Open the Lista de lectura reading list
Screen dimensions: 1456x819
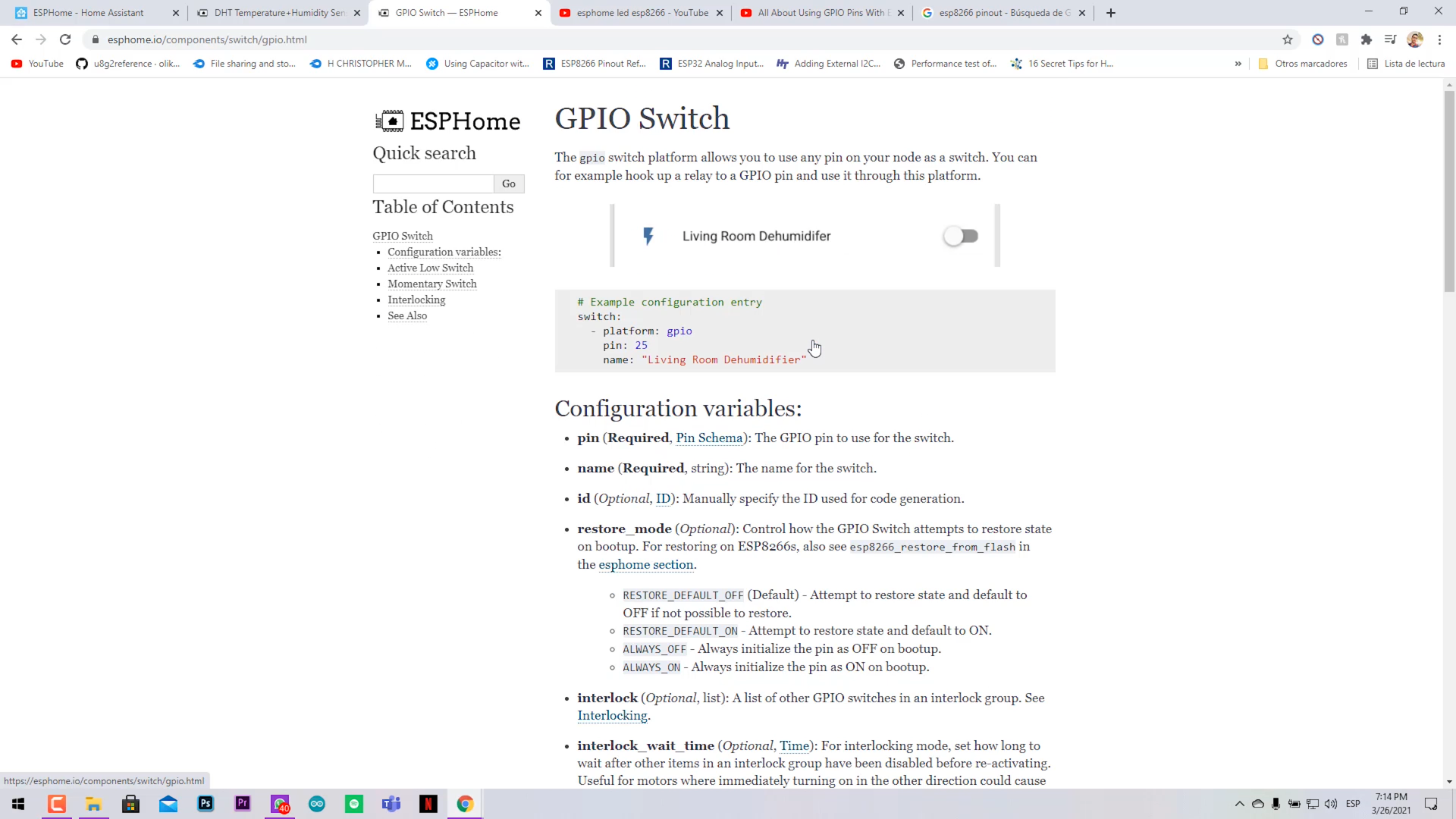(1406, 64)
